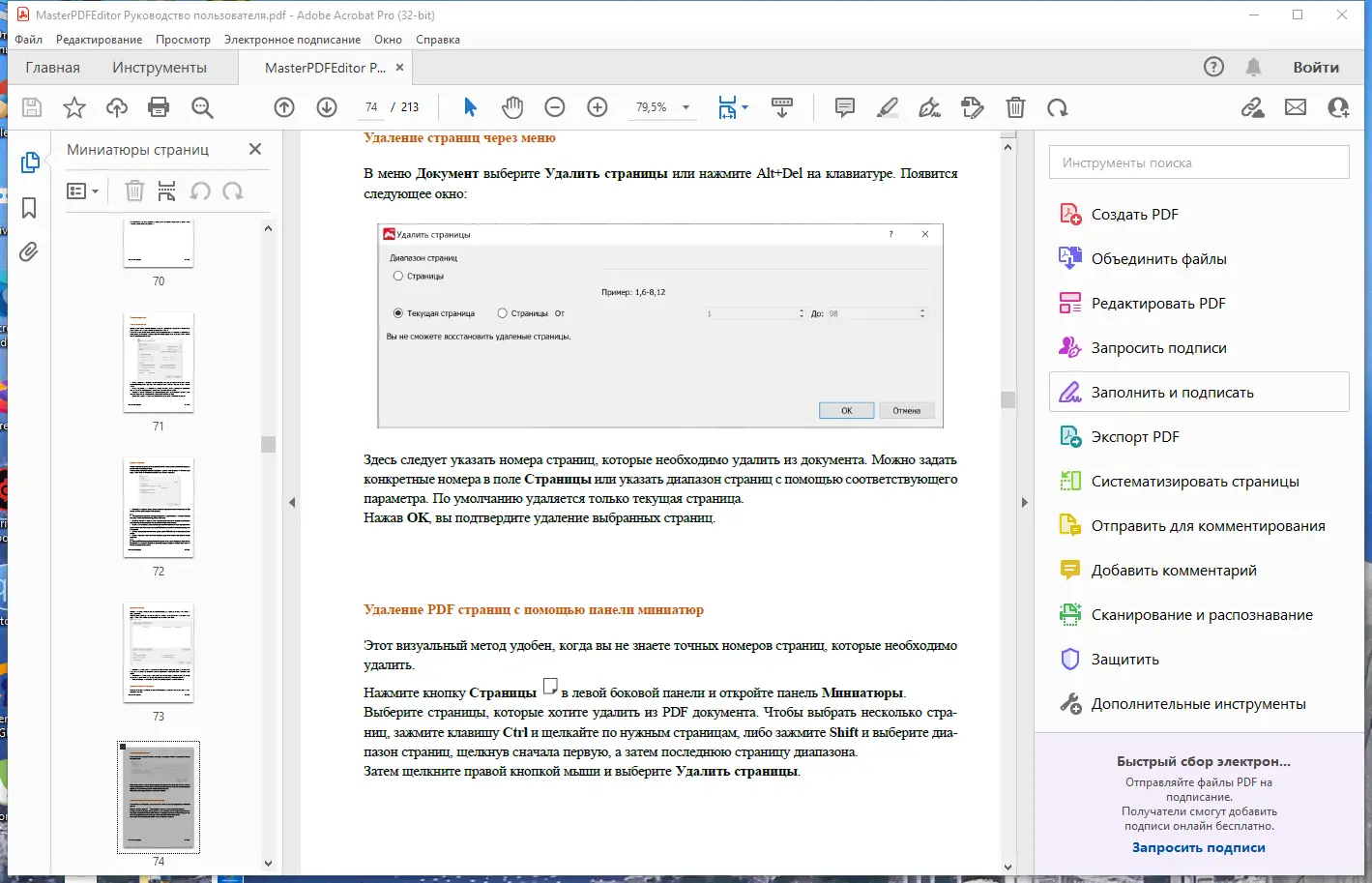Click the Войти sign-in button
The image size is (1372, 883).
(1316, 68)
